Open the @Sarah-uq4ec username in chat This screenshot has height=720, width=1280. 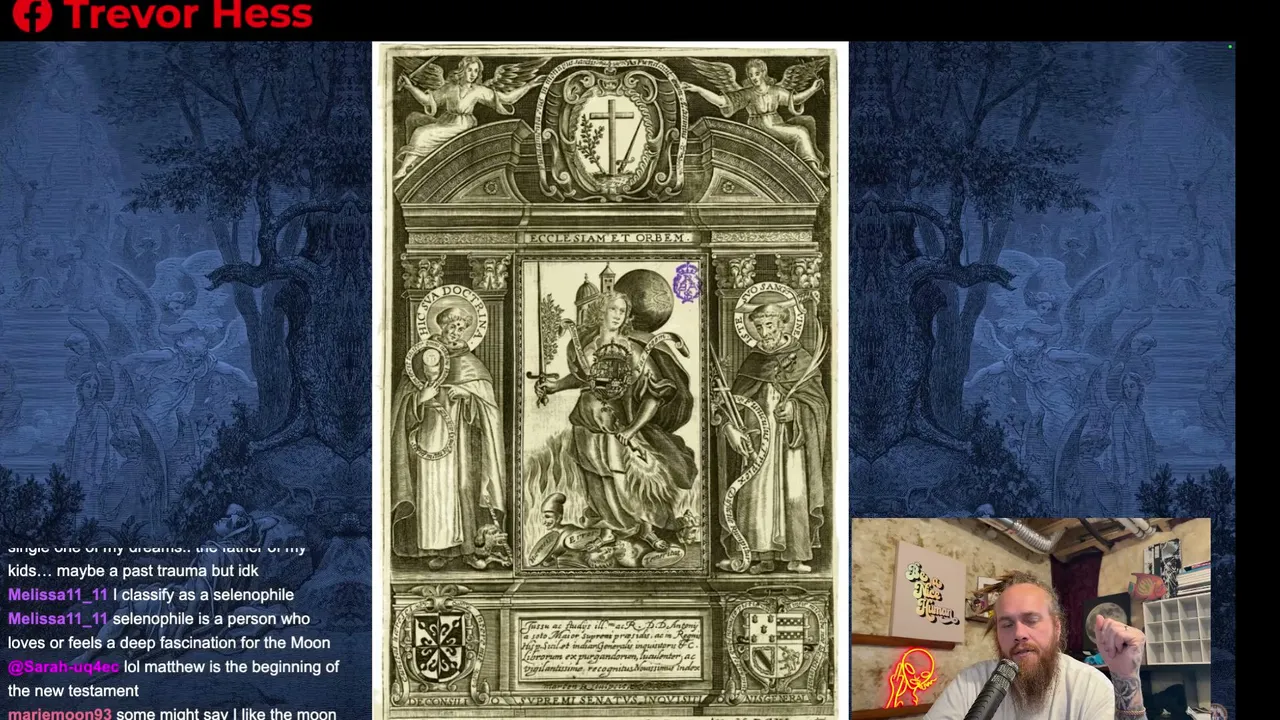pos(64,667)
